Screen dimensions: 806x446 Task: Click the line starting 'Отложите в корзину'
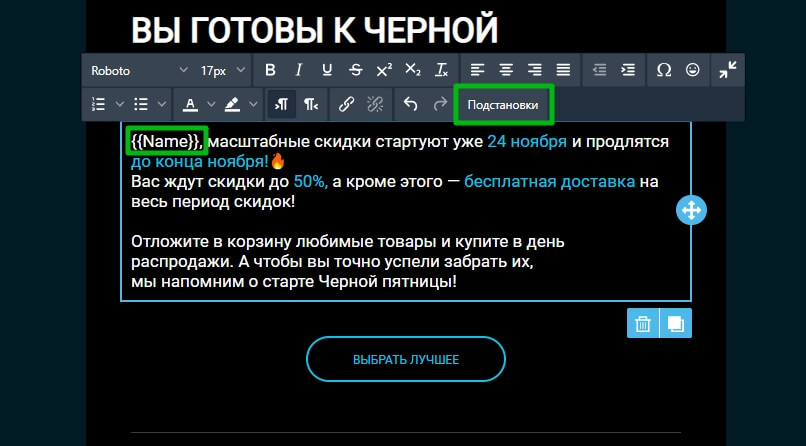348,241
